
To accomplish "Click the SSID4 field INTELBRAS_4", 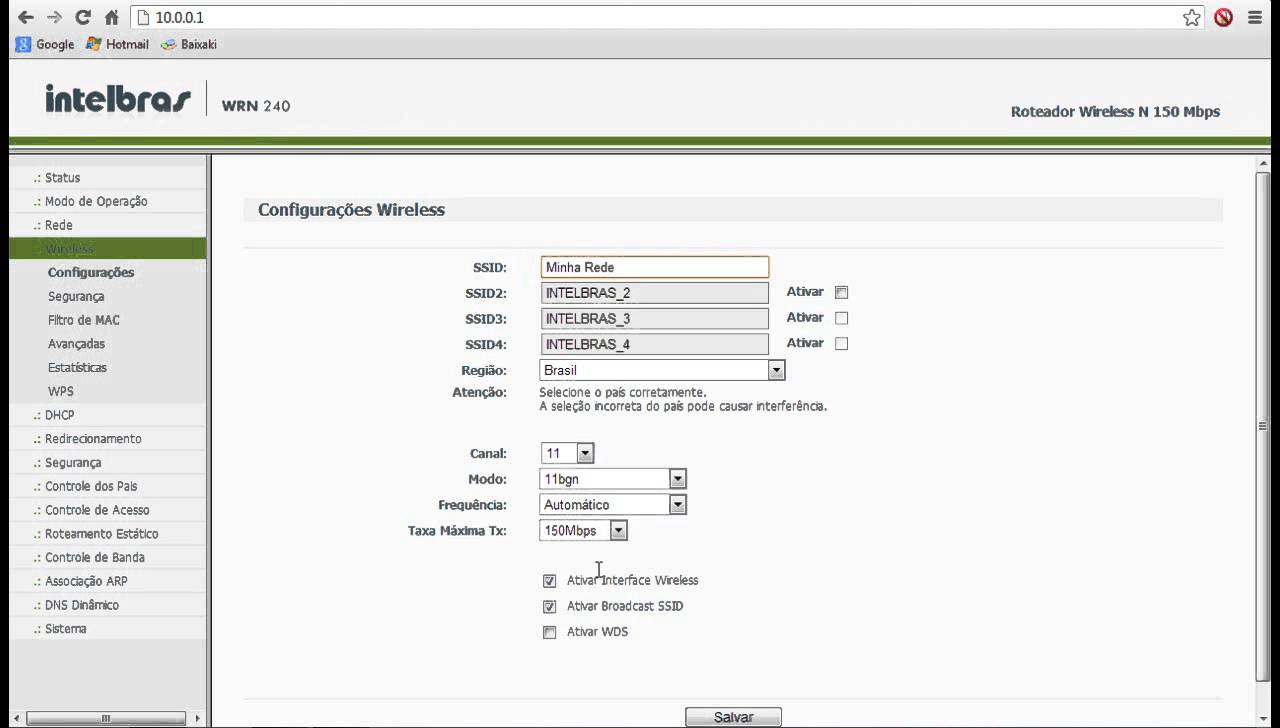I will click(655, 344).
